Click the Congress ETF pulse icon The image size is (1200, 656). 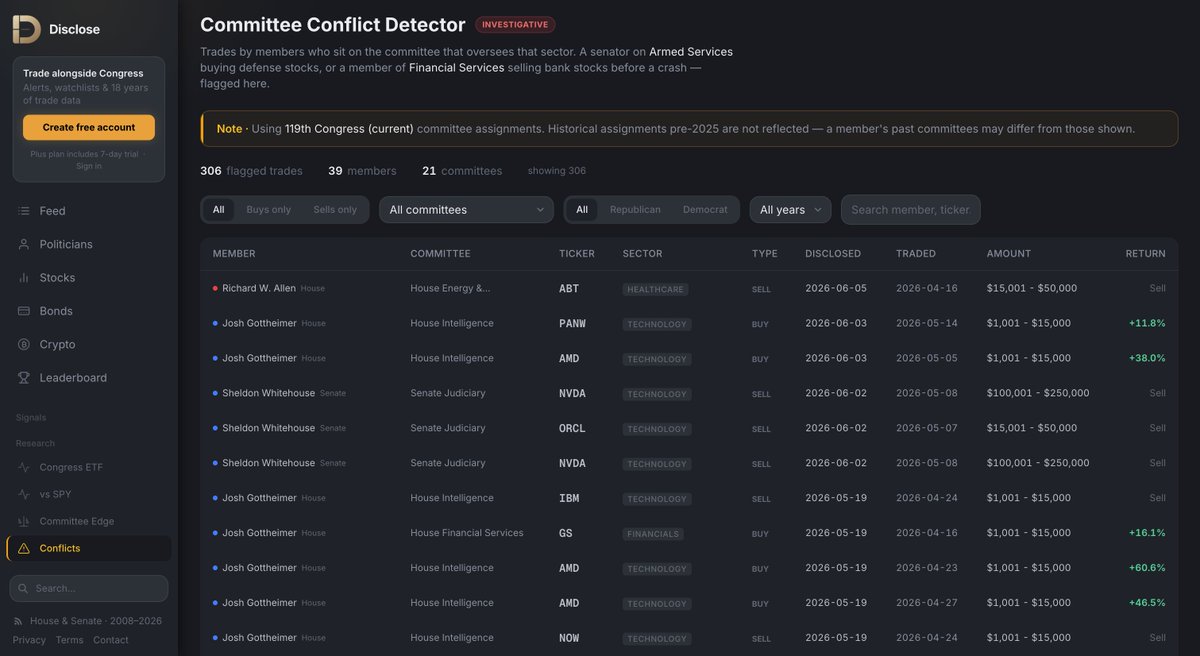click(24, 467)
